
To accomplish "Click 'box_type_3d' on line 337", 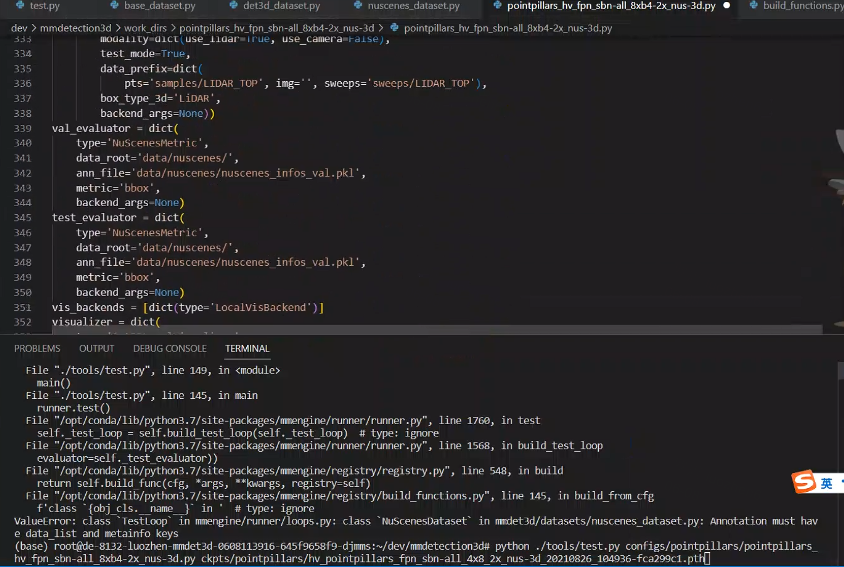I will (133, 99).
